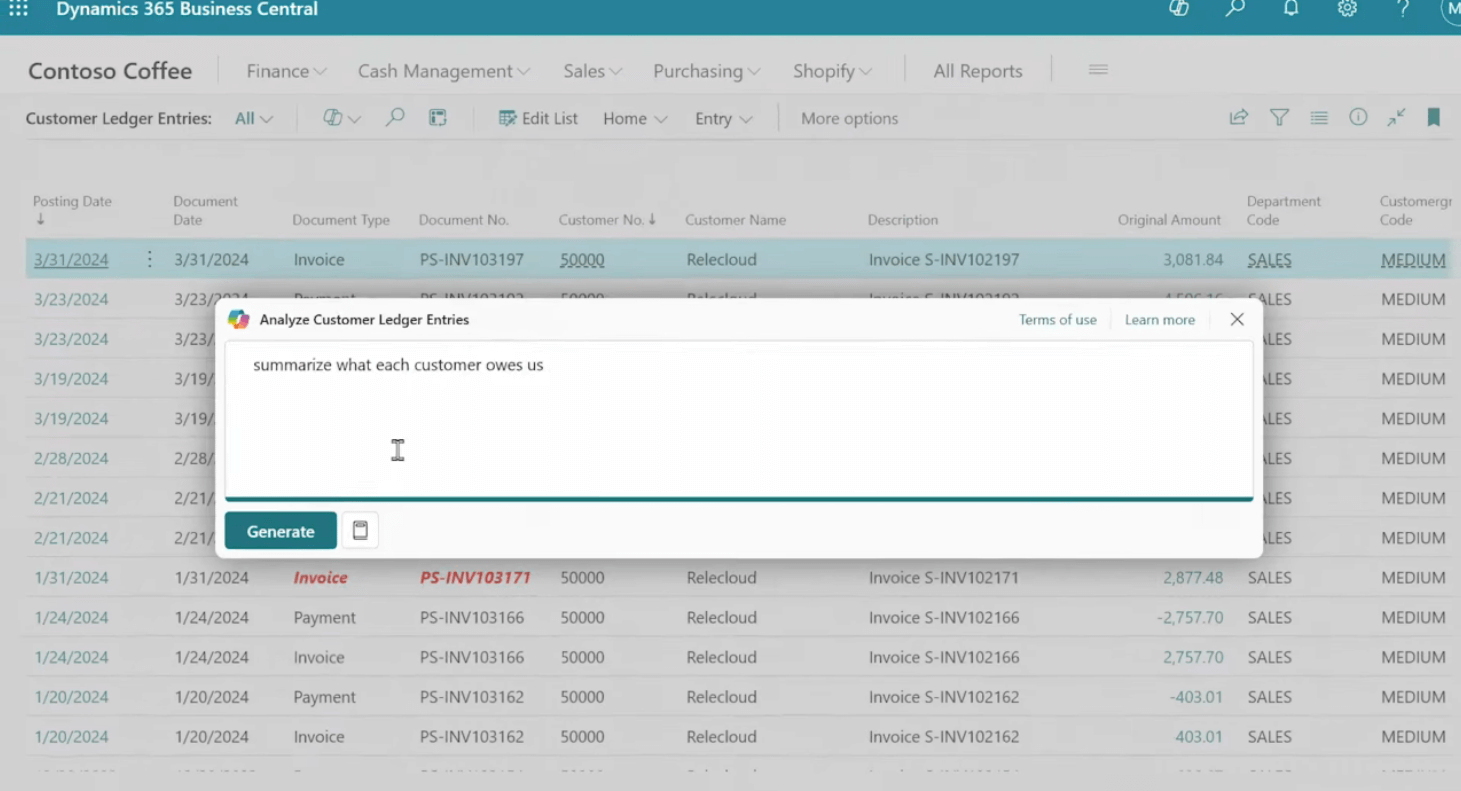This screenshot has width=1461, height=791.
Task: Open the All Reports menu item
Action: pos(977,71)
